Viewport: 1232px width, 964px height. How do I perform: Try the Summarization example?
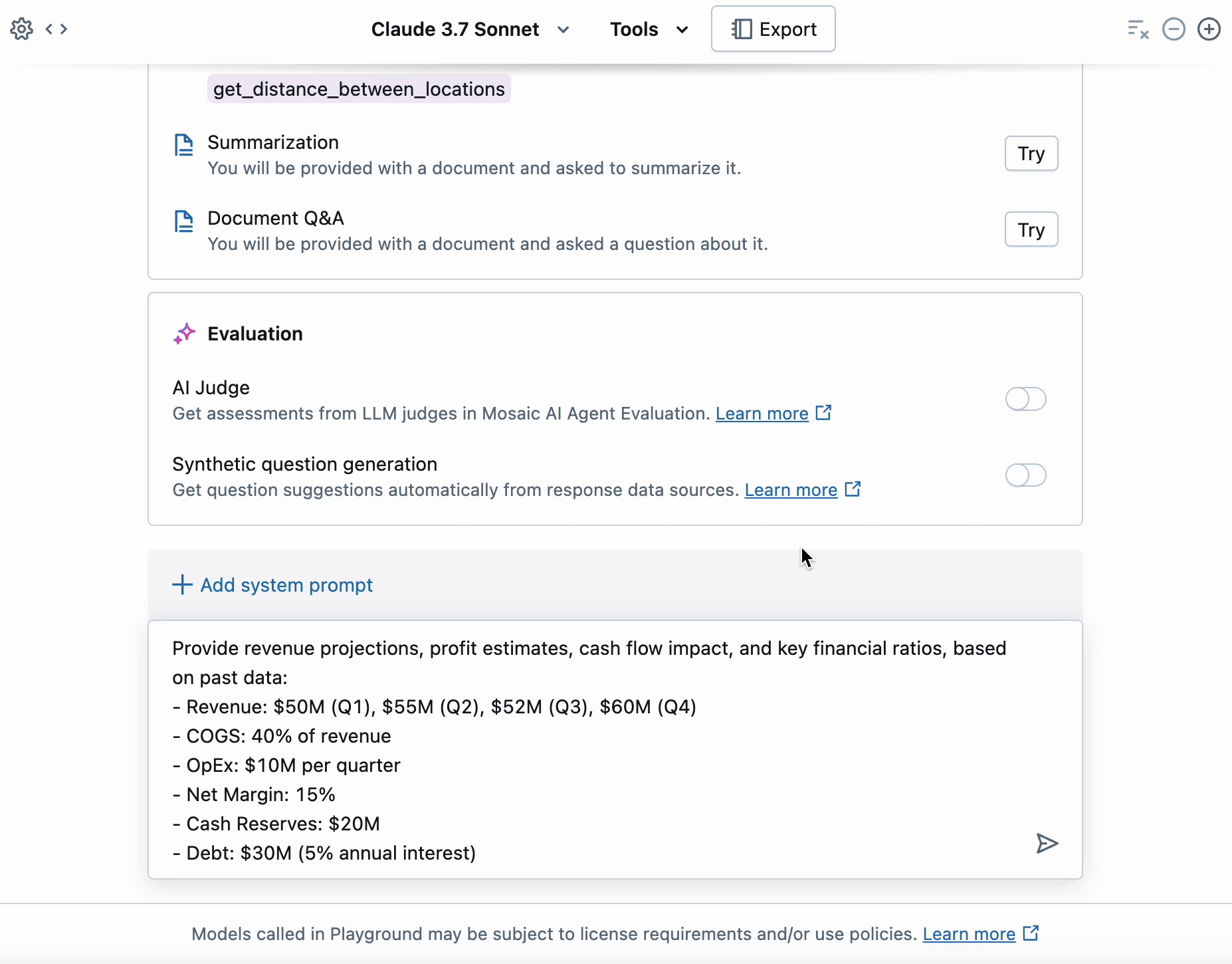(1031, 154)
